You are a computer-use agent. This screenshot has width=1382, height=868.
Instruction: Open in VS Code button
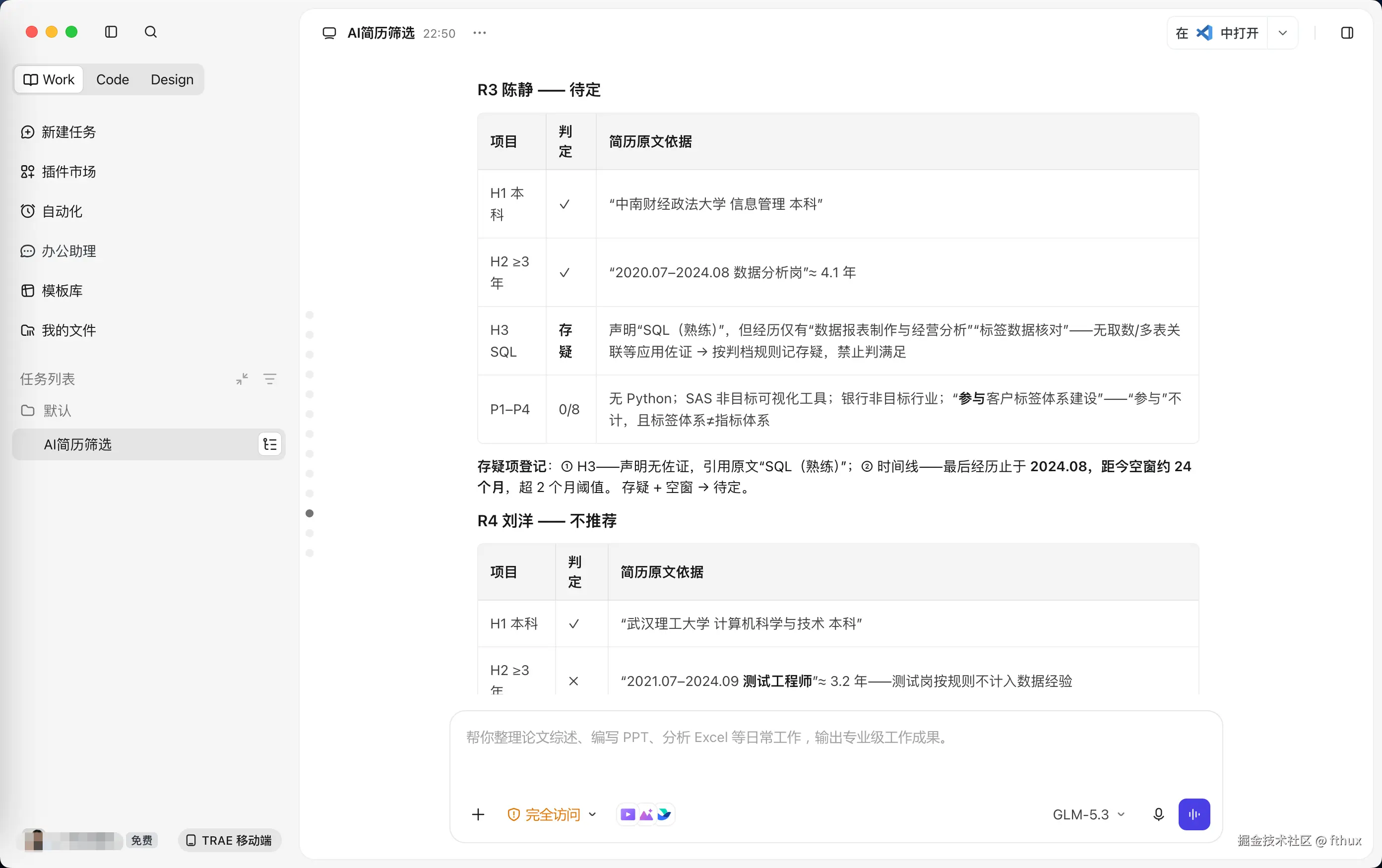pos(1217,33)
